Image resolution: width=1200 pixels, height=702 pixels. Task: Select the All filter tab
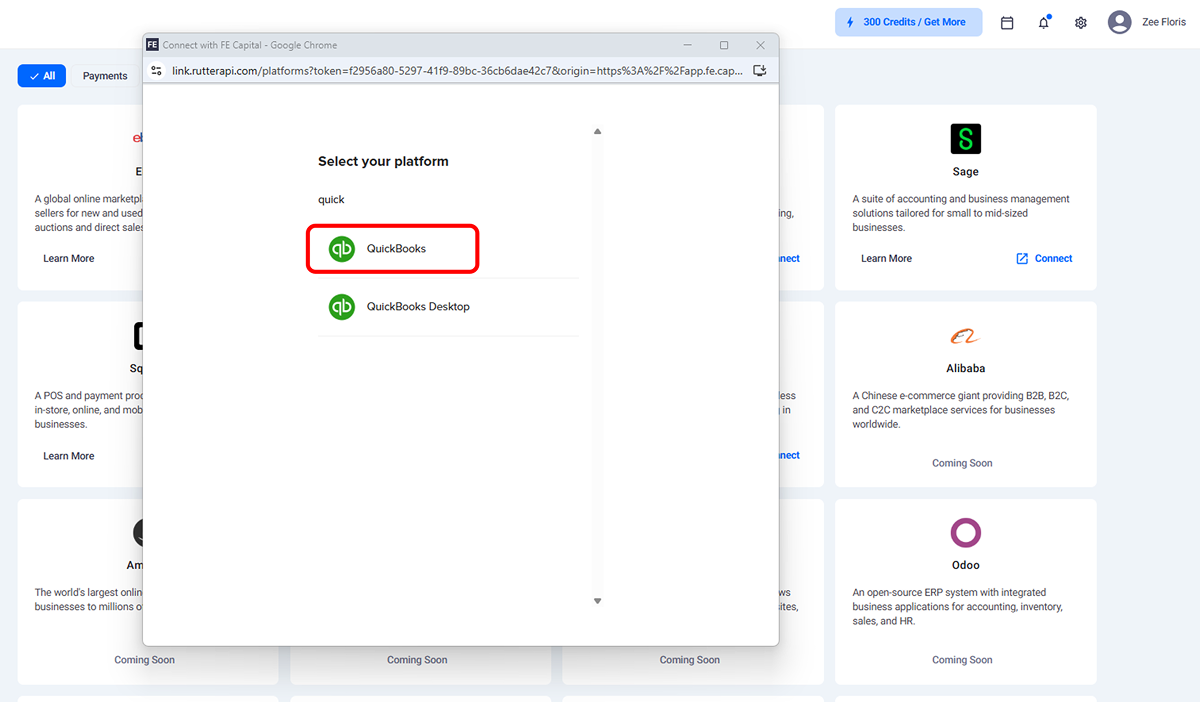pyautogui.click(x=42, y=76)
